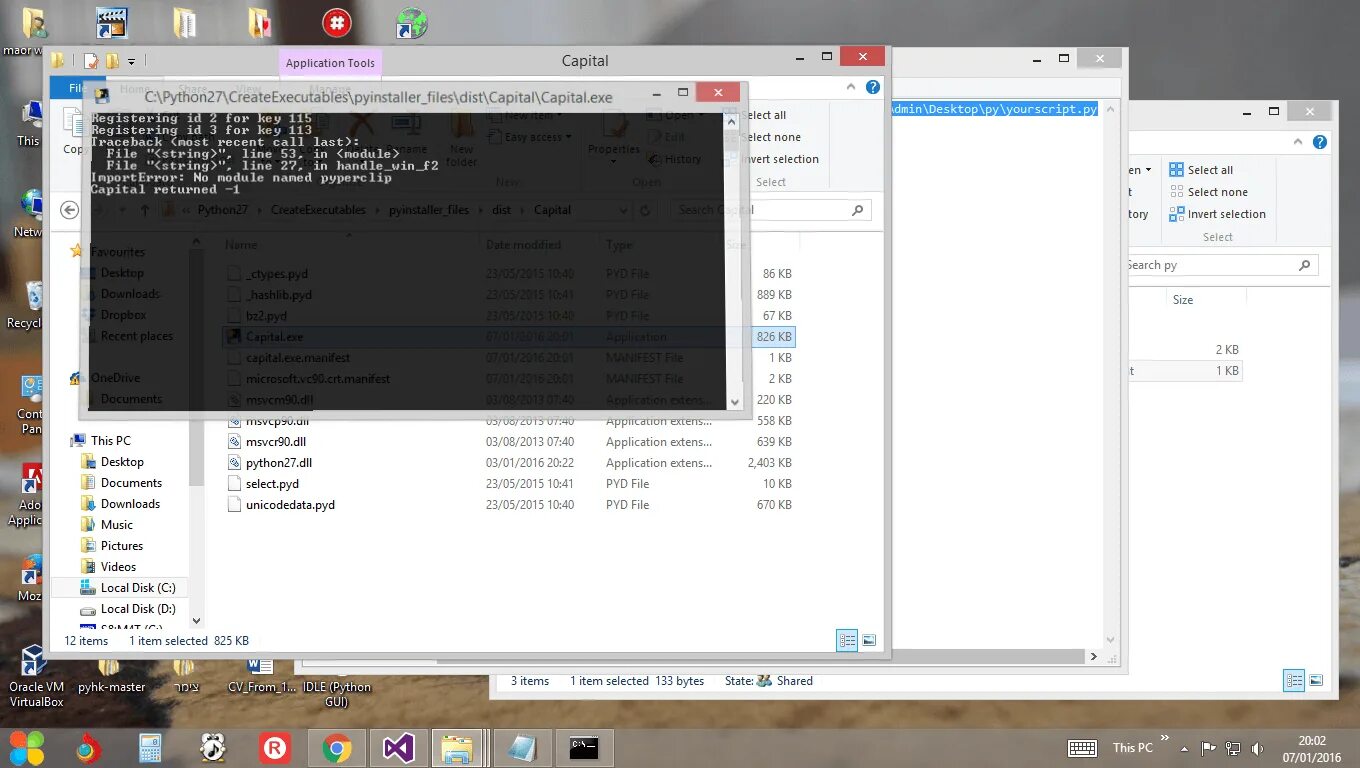Open Music in navigation pane
This screenshot has width=1360, height=768.
(x=116, y=524)
